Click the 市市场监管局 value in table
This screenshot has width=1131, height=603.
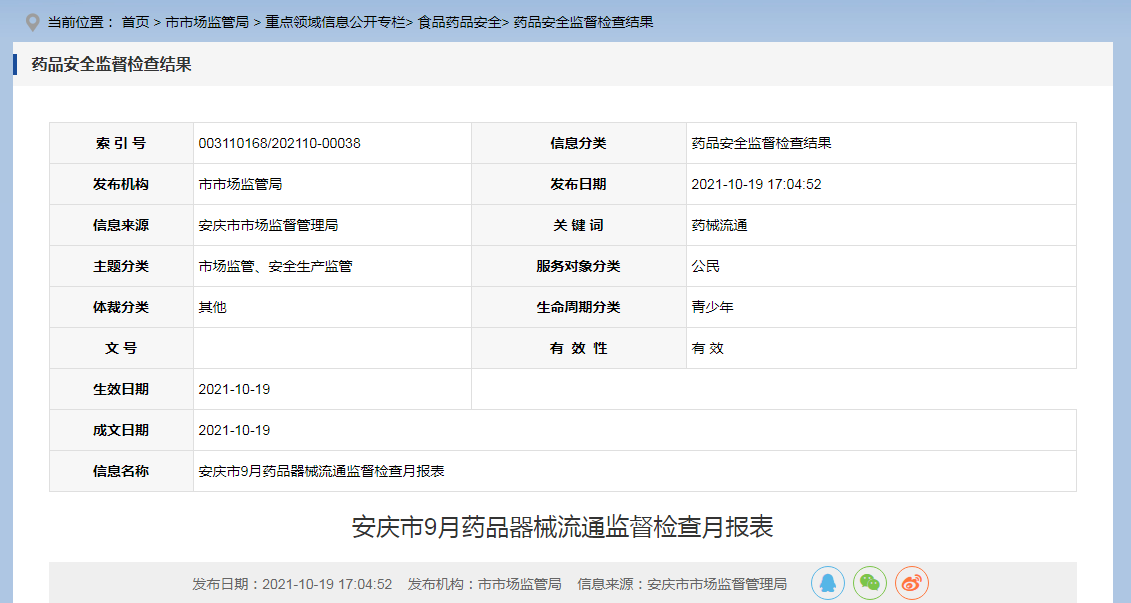tap(240, 185)
